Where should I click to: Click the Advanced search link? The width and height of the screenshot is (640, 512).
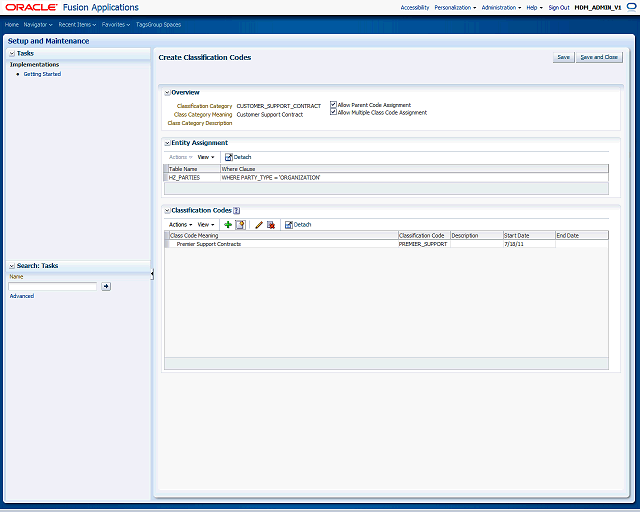(x=22, y=296)
